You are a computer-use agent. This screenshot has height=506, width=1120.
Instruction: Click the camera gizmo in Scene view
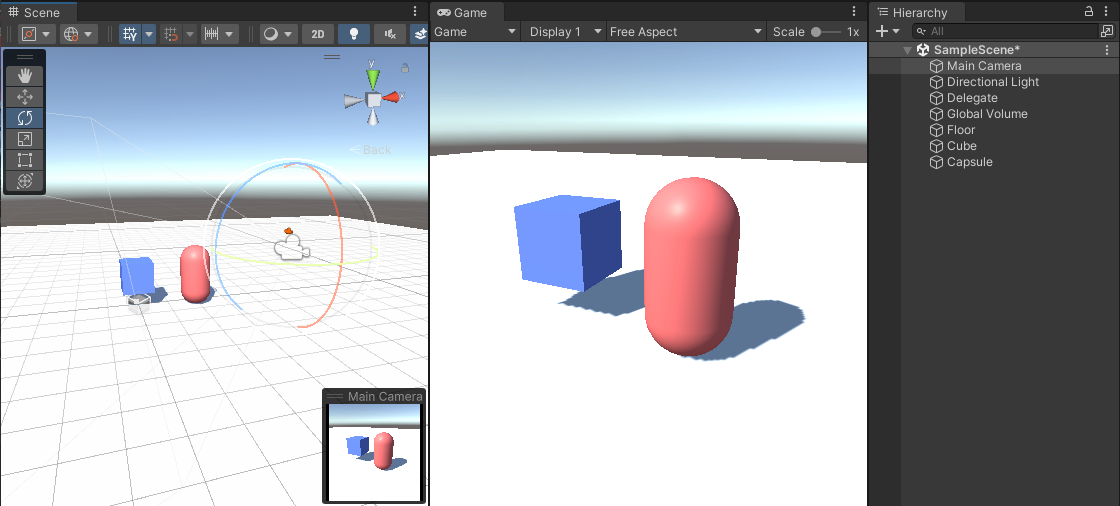tap(291, 248)
